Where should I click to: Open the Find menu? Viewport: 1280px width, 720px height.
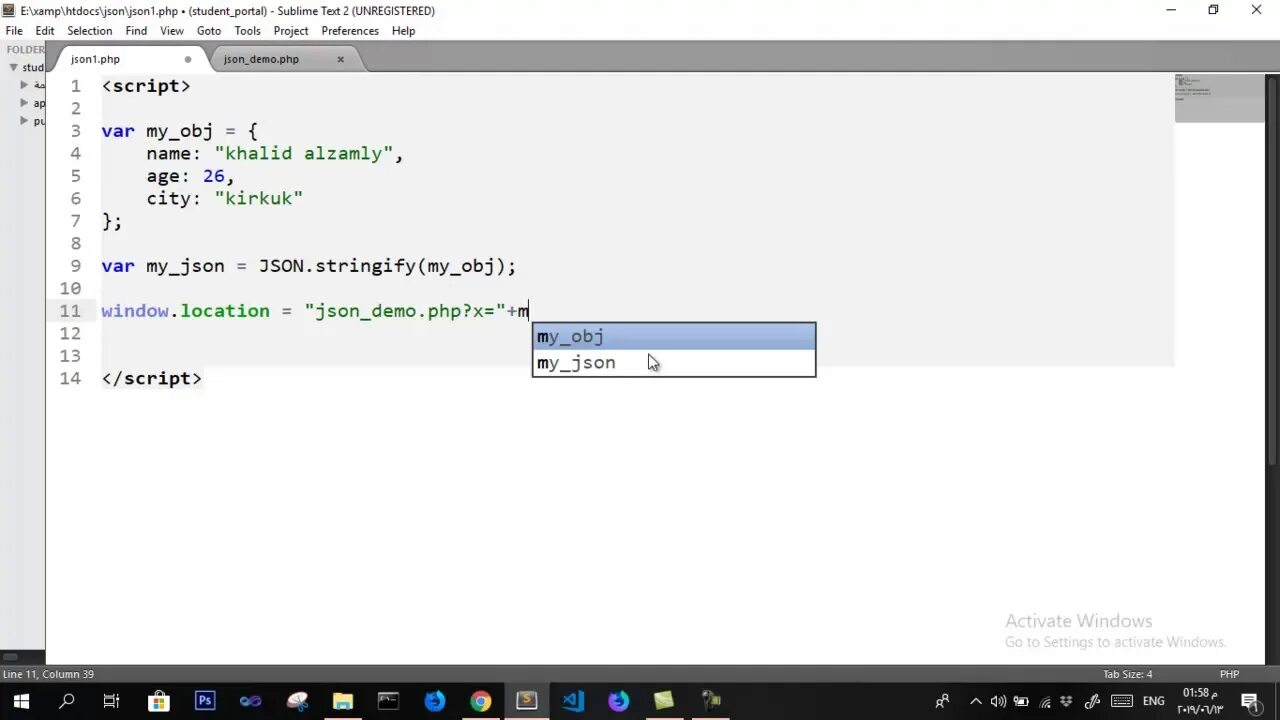[x=136, y=31]
